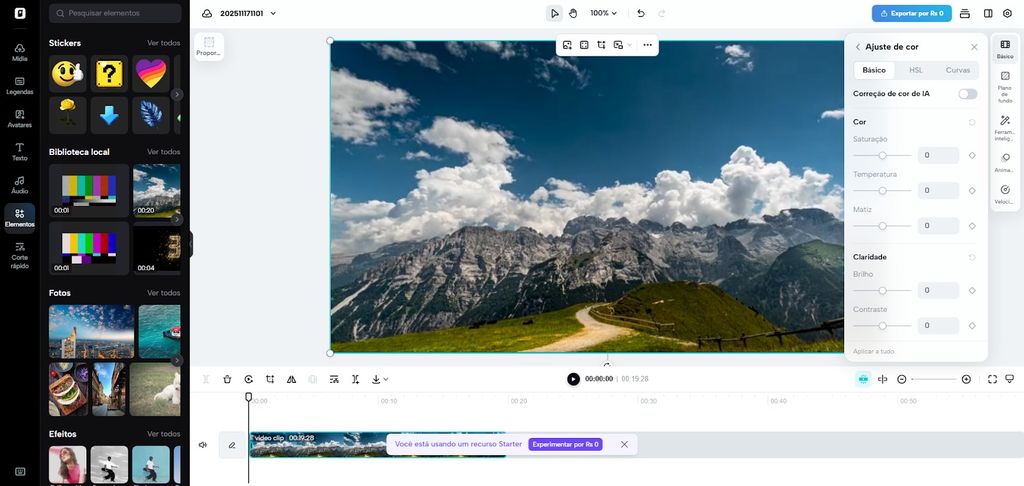Open the Áudio panel in sidebar

coord(19,184)
